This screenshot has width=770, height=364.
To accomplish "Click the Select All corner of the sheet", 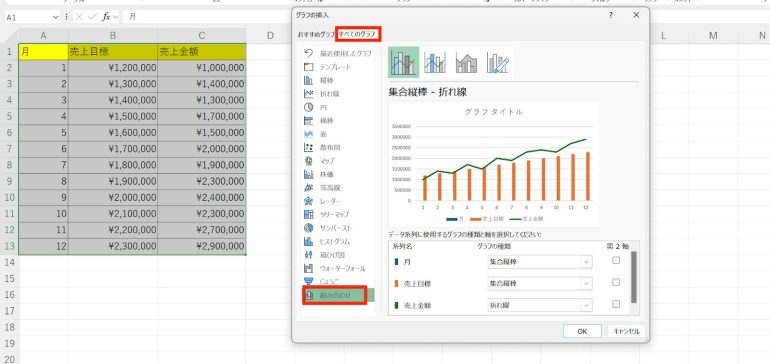I will coord(9,36).
